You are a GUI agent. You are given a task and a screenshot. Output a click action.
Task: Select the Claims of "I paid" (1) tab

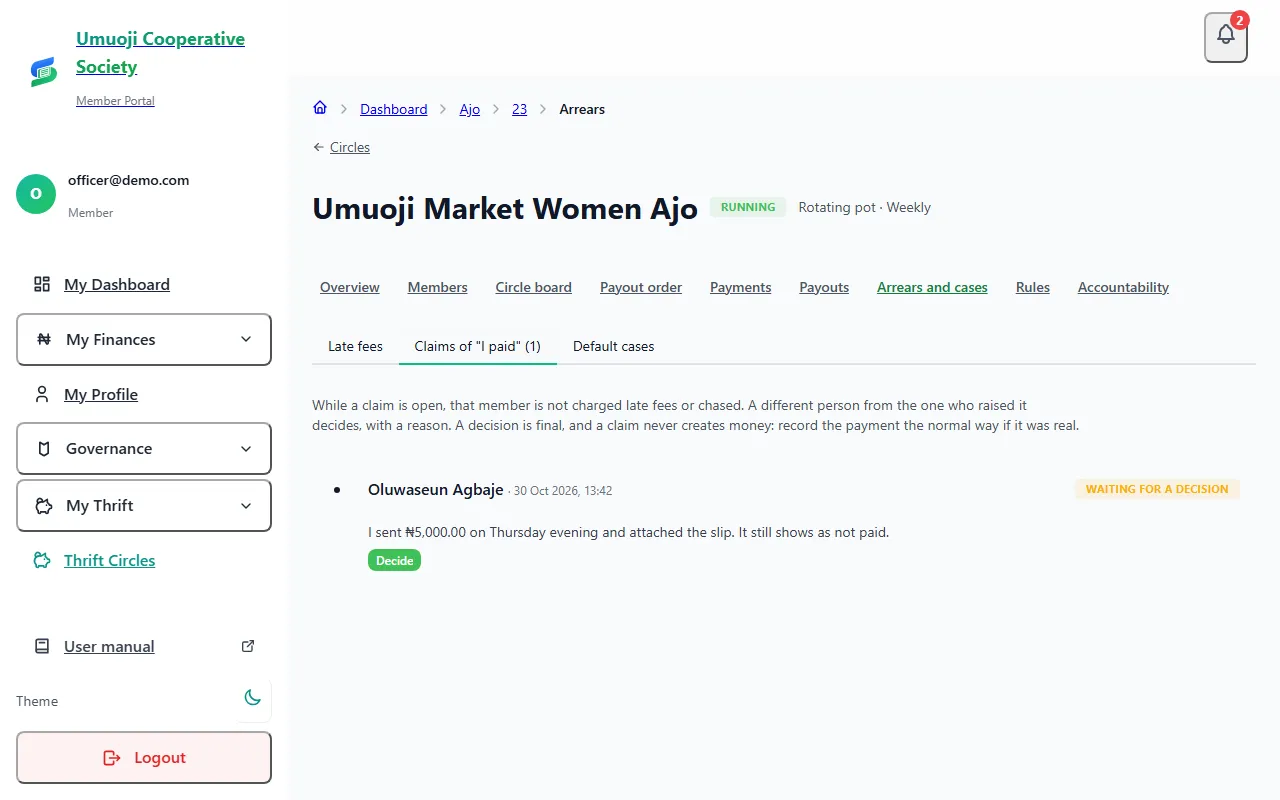[478, 346]
